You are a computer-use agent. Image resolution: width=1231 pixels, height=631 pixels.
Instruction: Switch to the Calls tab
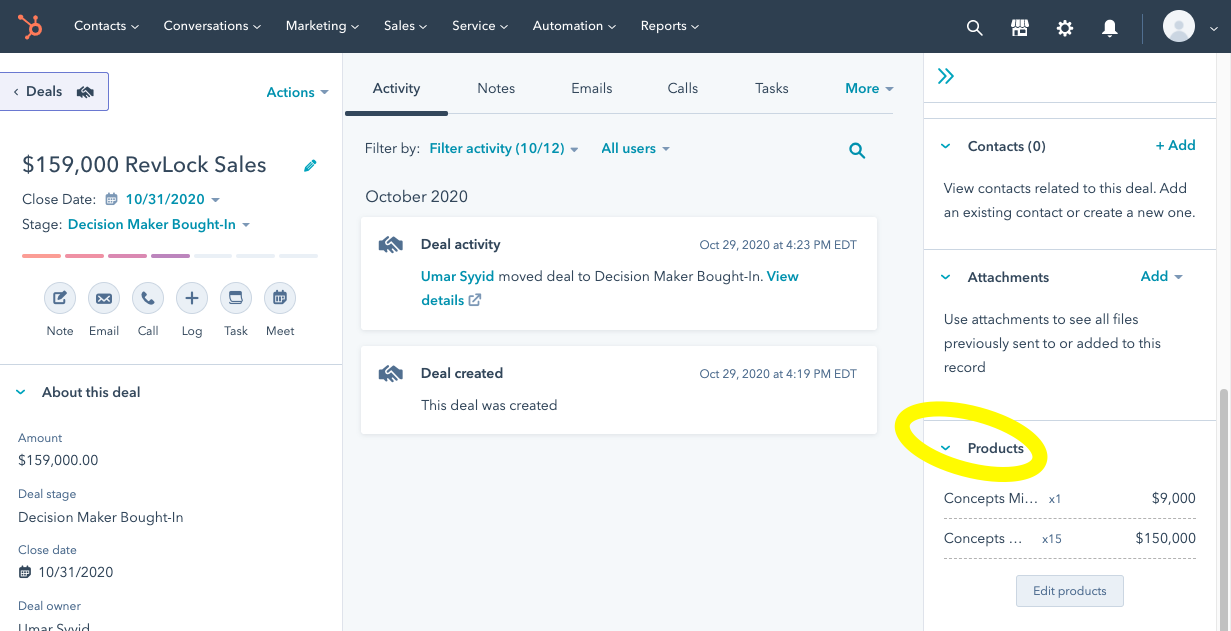point(683,88)
